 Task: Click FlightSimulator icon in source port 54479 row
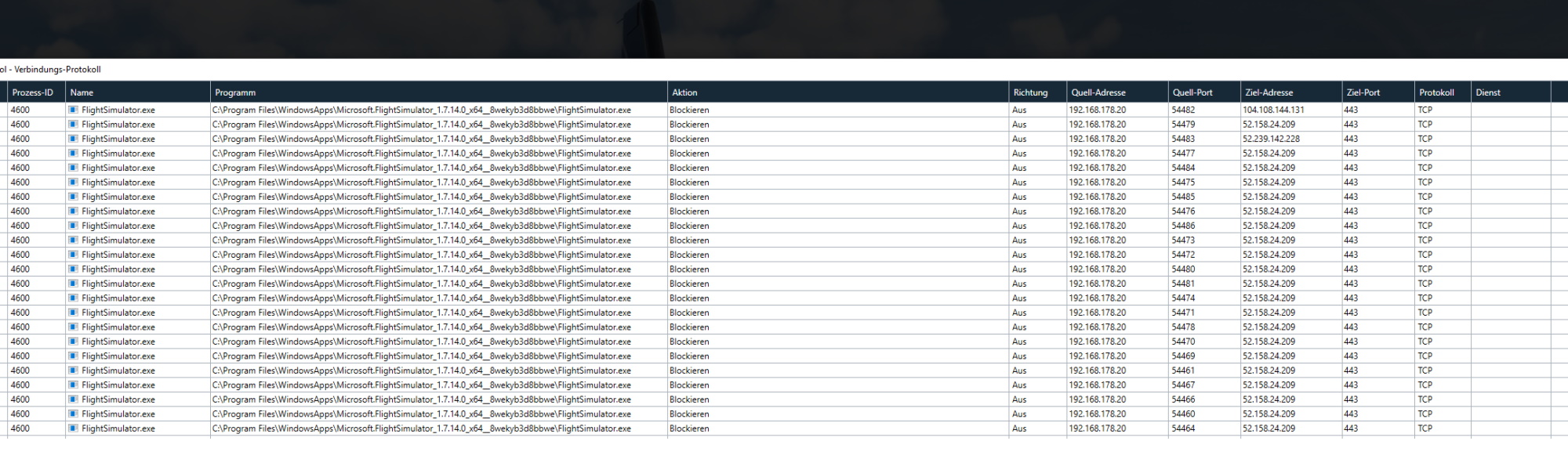(73, 125)
